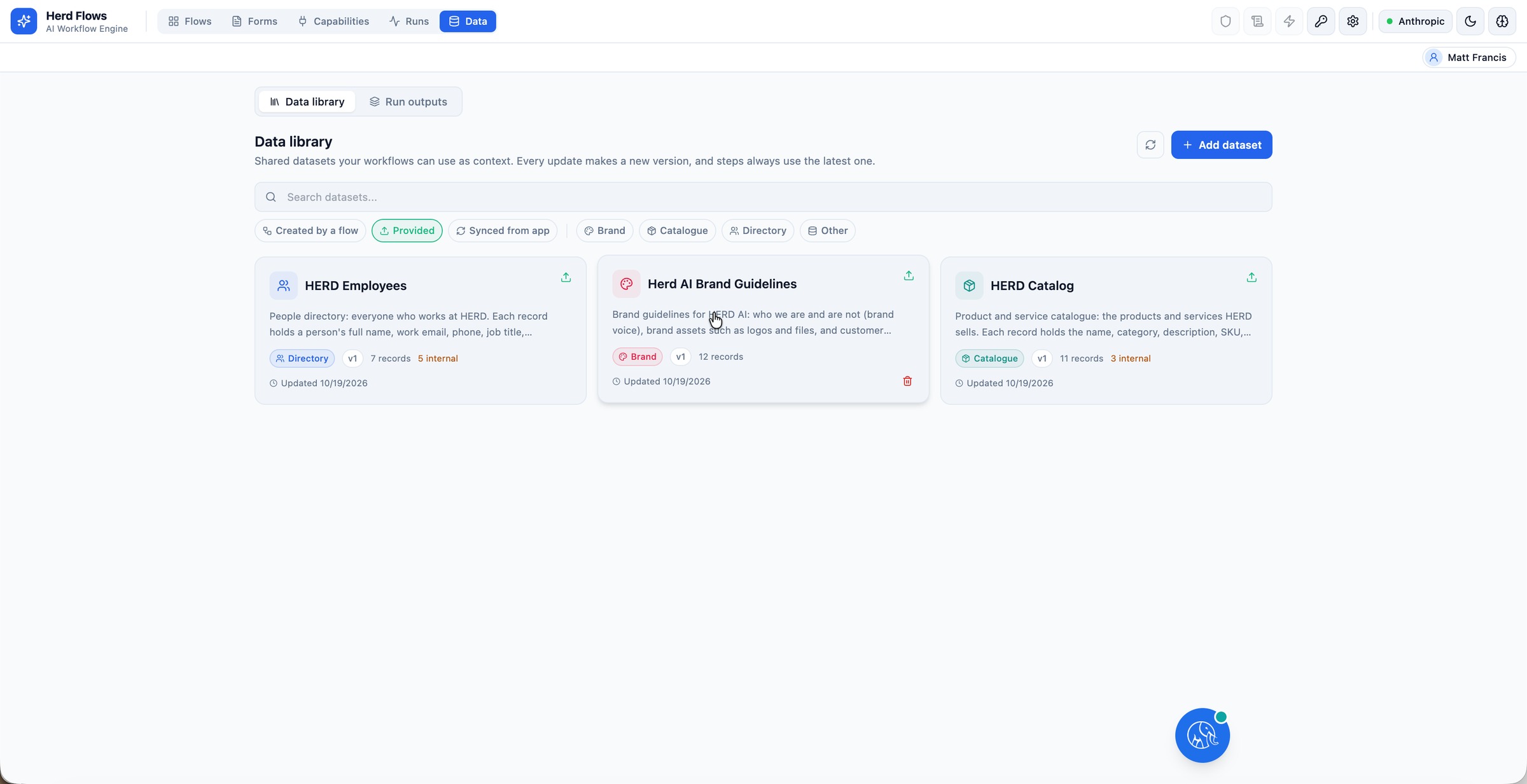Click the lightning bolt icon
The height and width of the screenshot is (784, 1527).
(1289, 21)
